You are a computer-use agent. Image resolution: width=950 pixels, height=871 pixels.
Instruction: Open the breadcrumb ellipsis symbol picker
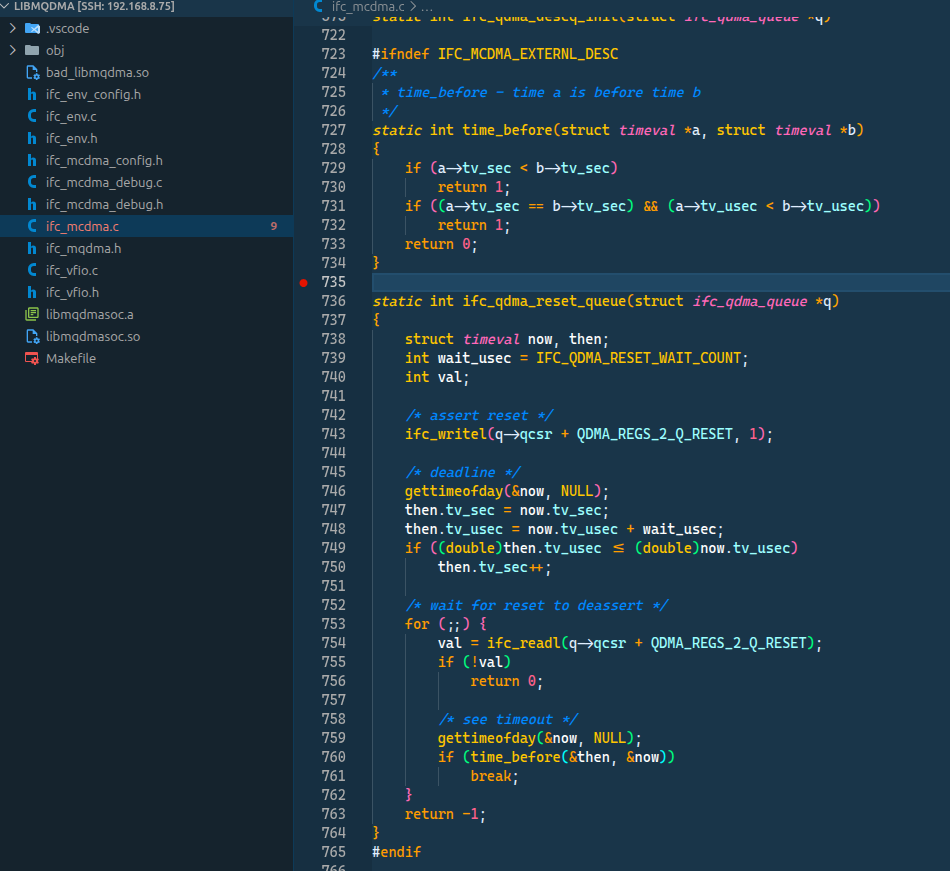(425, 7)
